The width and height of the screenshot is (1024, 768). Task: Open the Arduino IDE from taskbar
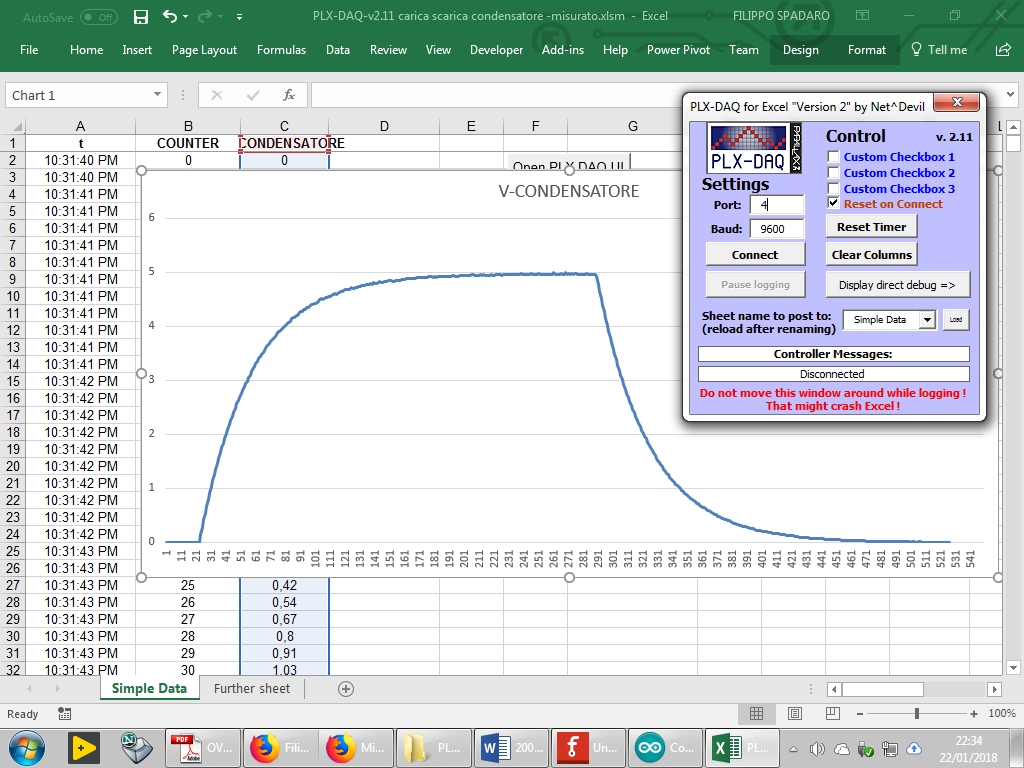coord(665,748)
